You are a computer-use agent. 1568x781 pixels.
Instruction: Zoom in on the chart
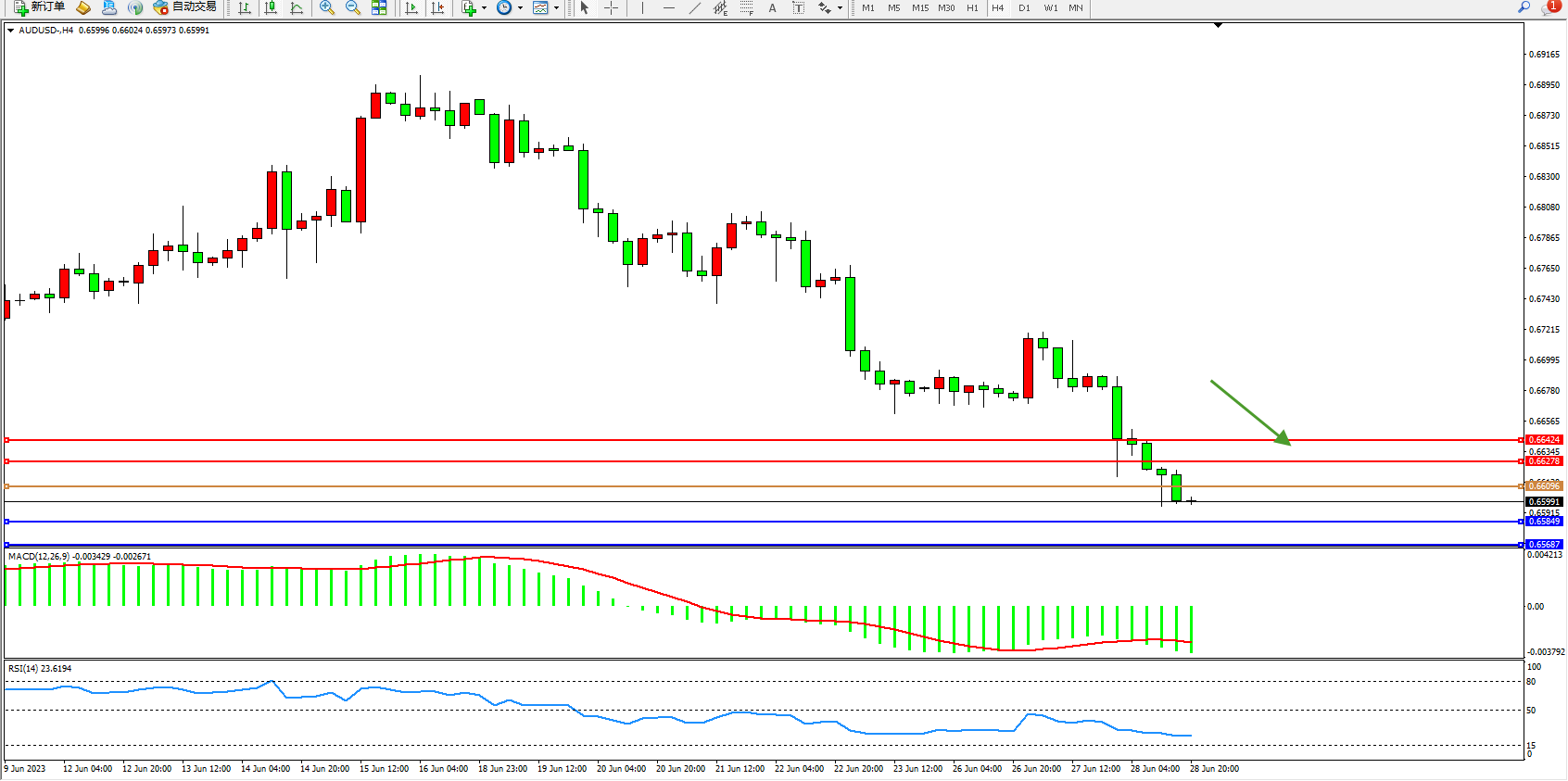(x=327, y=7)
